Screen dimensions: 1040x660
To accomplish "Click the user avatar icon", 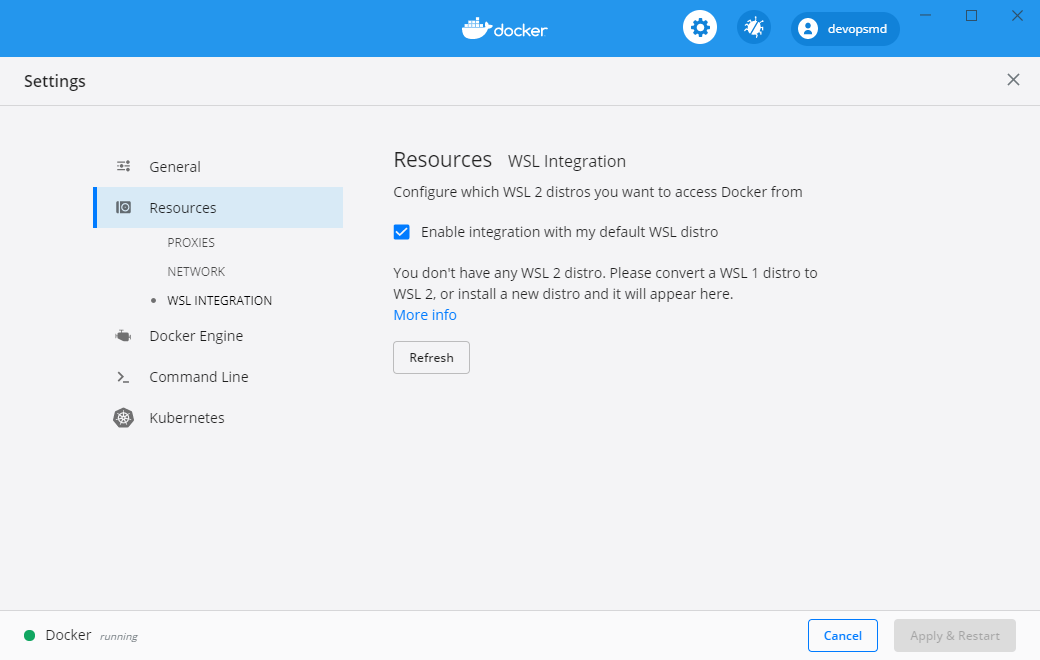I will (808, 29).
